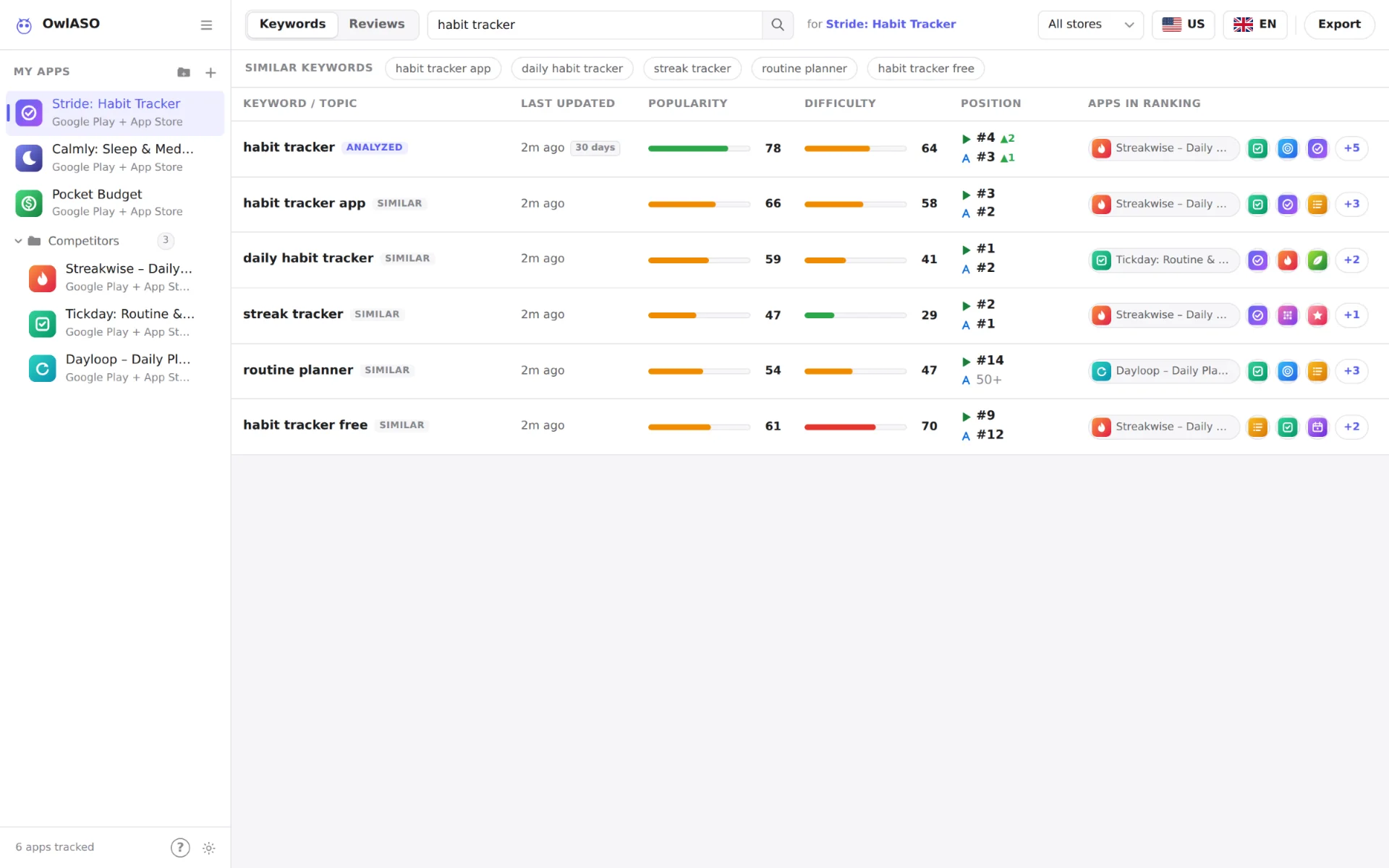This screenshot has height=868, width=1389.
Task: Click purple Stride icon in habit tracker row
Action: [1317, 148]
